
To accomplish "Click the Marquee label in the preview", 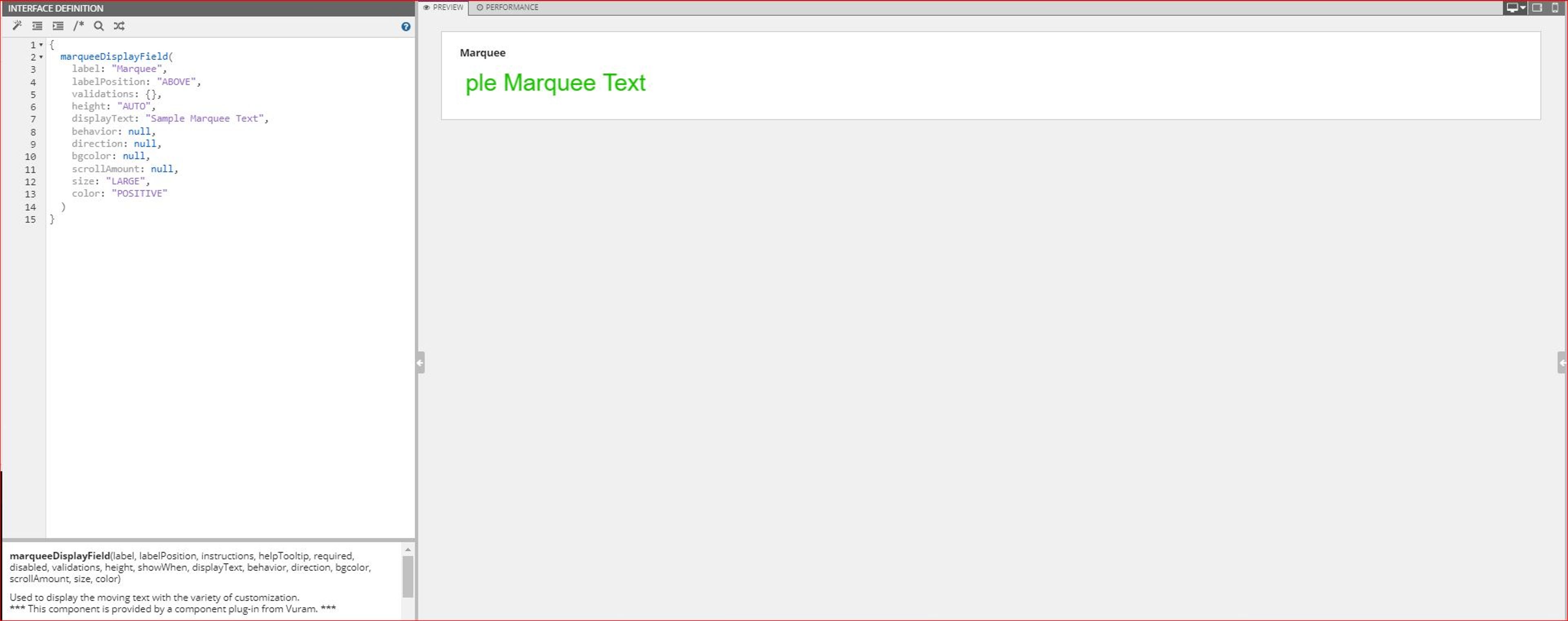I will [483, 53].
